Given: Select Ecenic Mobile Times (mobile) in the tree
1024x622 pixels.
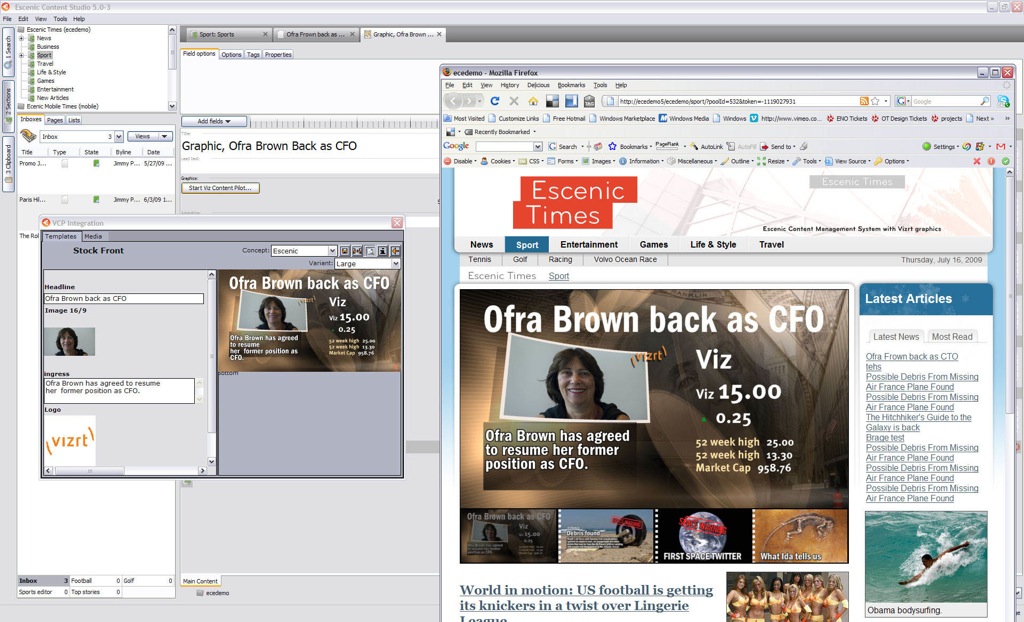Looking at the screenshot, I should coord(62,106).
